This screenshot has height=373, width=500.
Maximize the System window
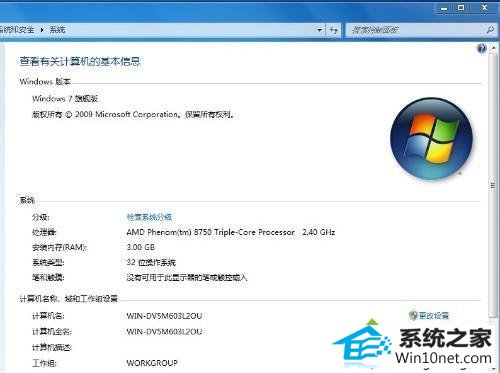coord(461,8)
